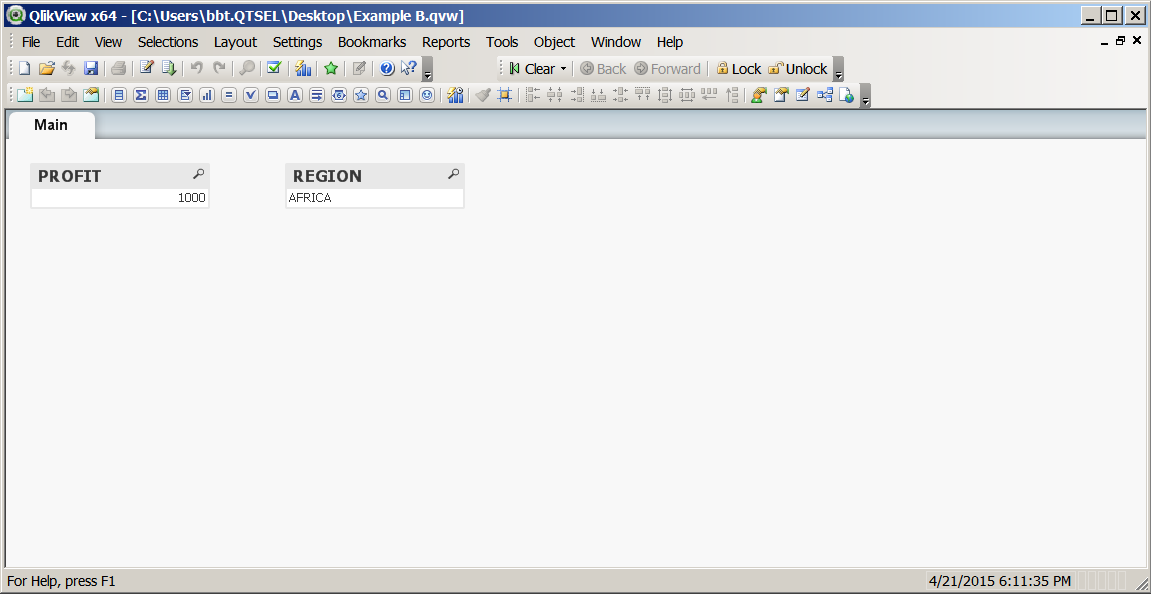Clear all selections with Clear button
The width and height of the screenshot is (1151, 595).
pos(532,69)
